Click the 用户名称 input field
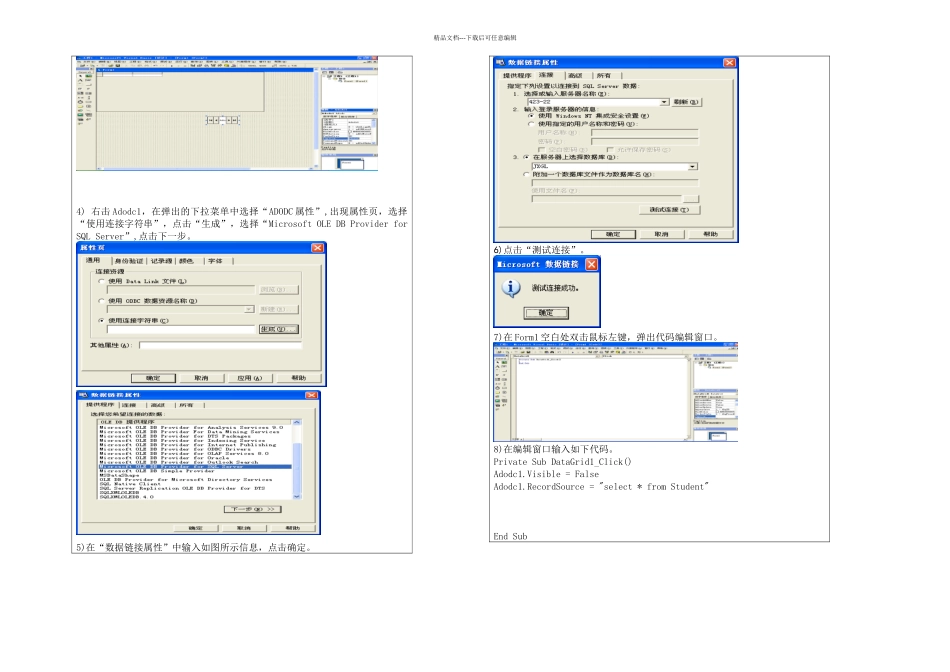 (645, 133)
